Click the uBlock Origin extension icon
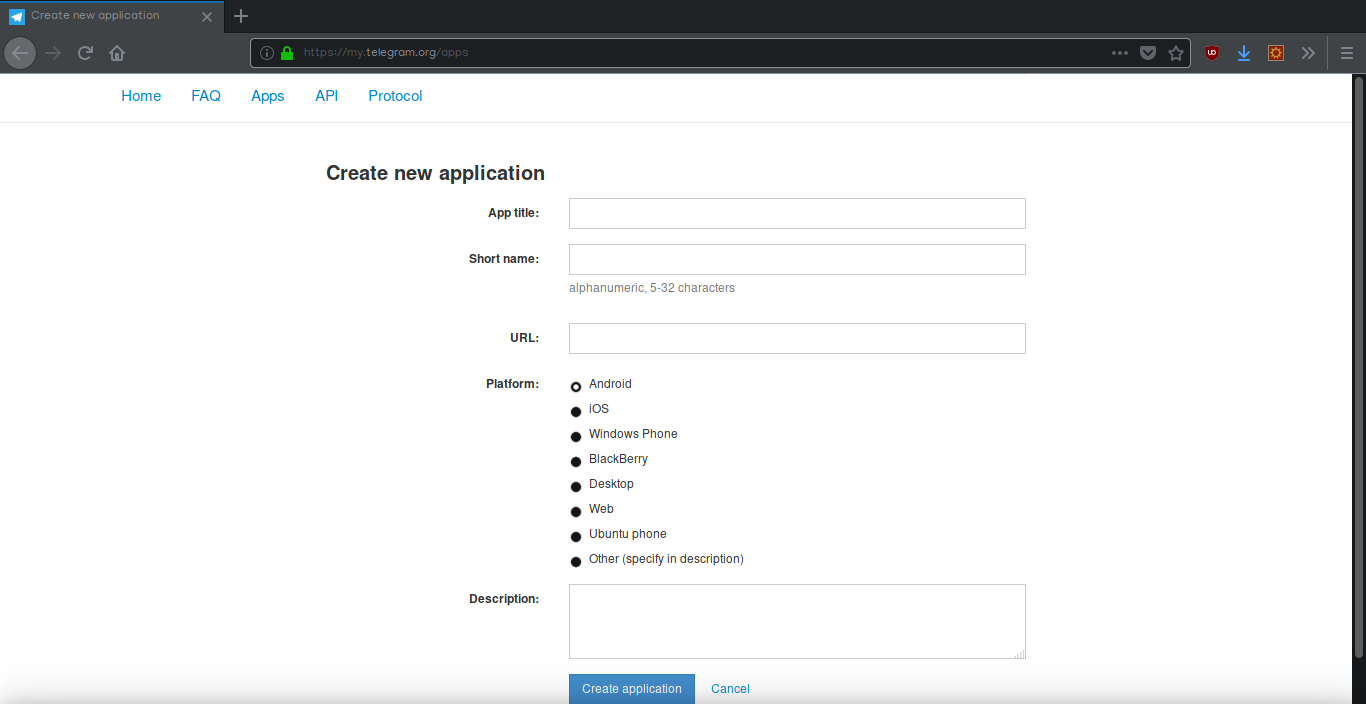Image resolution: width=1366 pixels, height=704 pixels. pyautogui.click(x=1211, y=52)
